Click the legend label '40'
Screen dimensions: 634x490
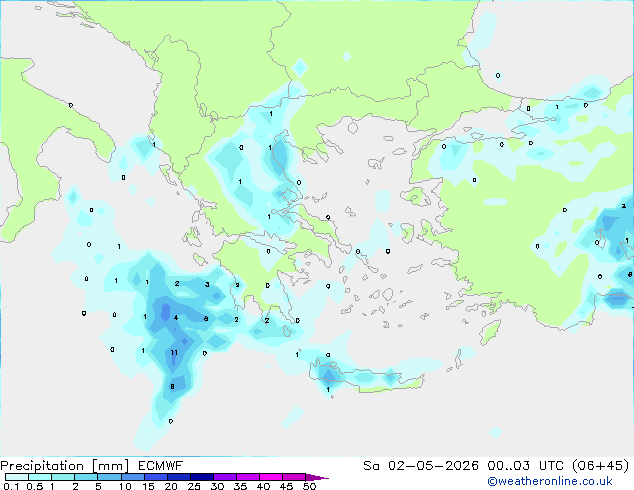(263, 486)
